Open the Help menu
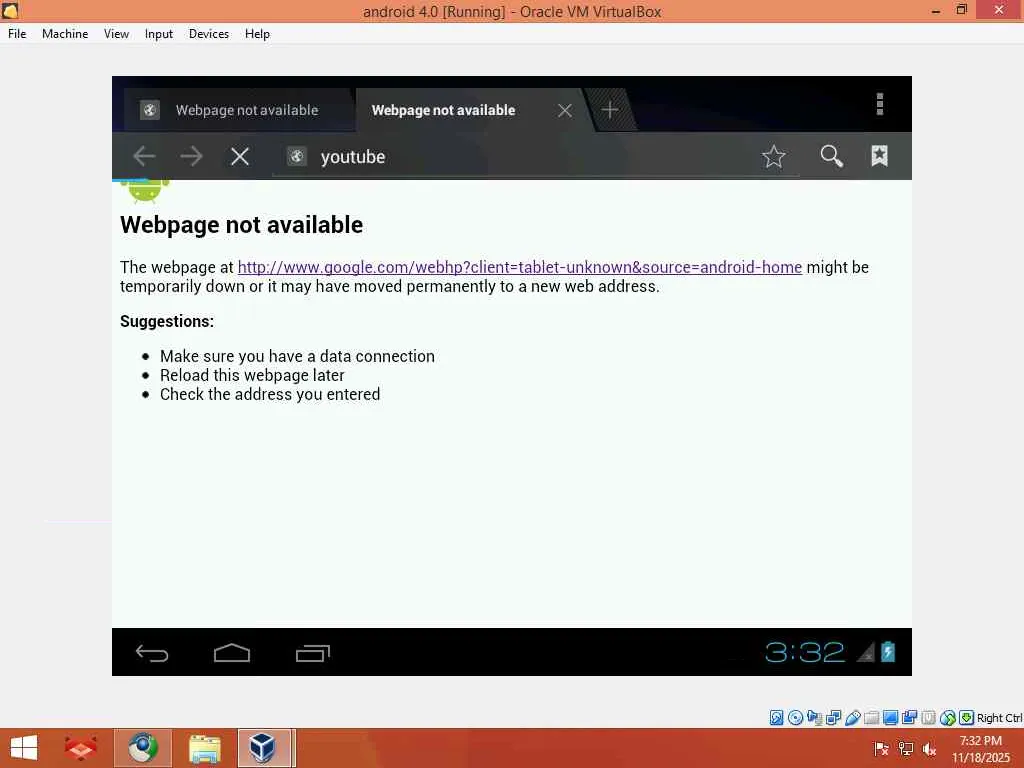 click(257, 34)
